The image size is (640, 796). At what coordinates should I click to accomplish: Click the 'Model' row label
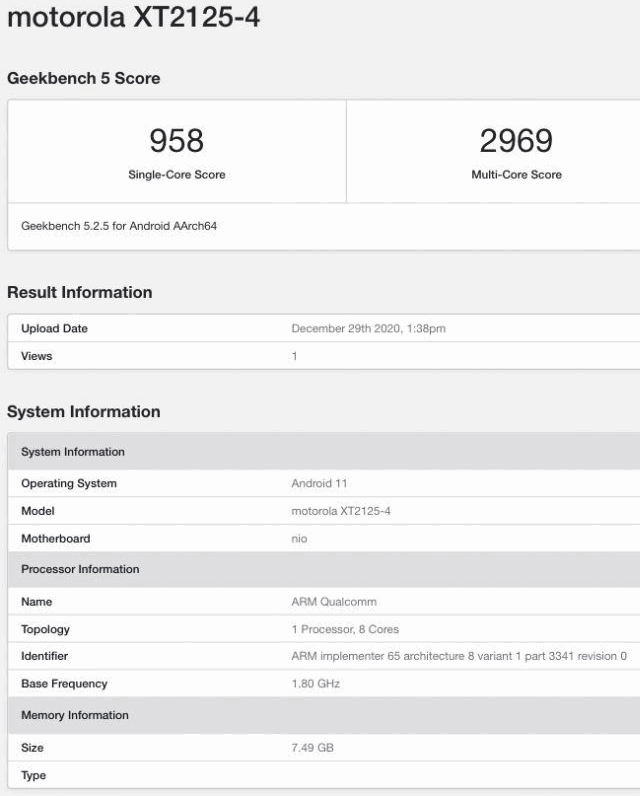pos(38,511)
